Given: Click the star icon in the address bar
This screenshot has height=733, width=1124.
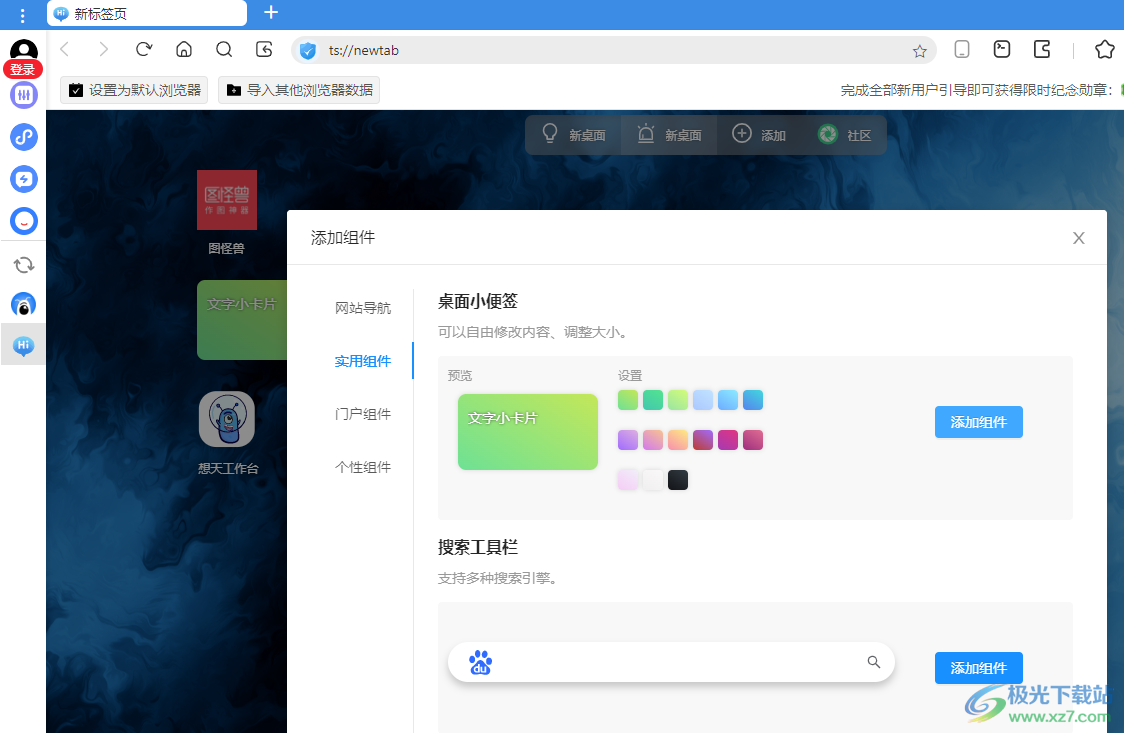Looking at the screenshot, I should (x=919, y=50).
